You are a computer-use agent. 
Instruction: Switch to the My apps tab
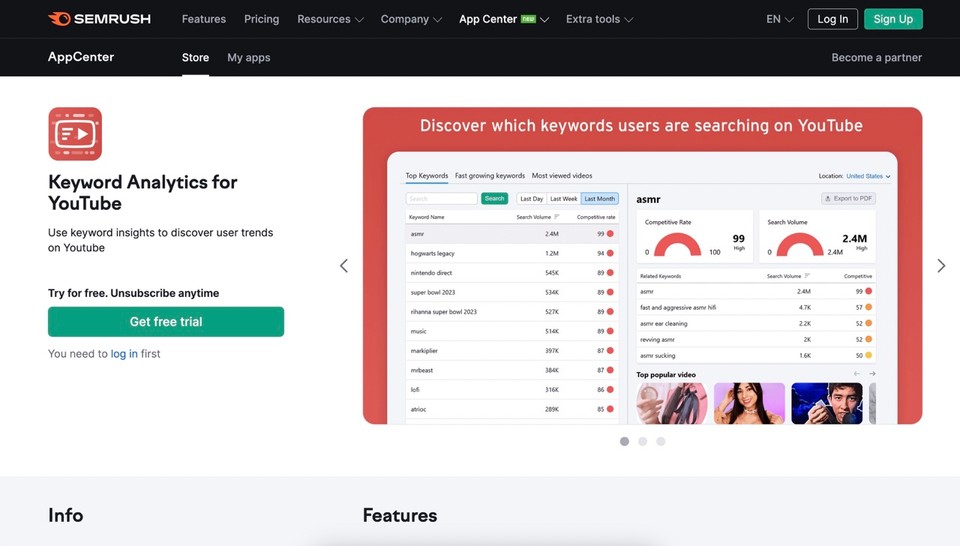(x=249, y=58)
